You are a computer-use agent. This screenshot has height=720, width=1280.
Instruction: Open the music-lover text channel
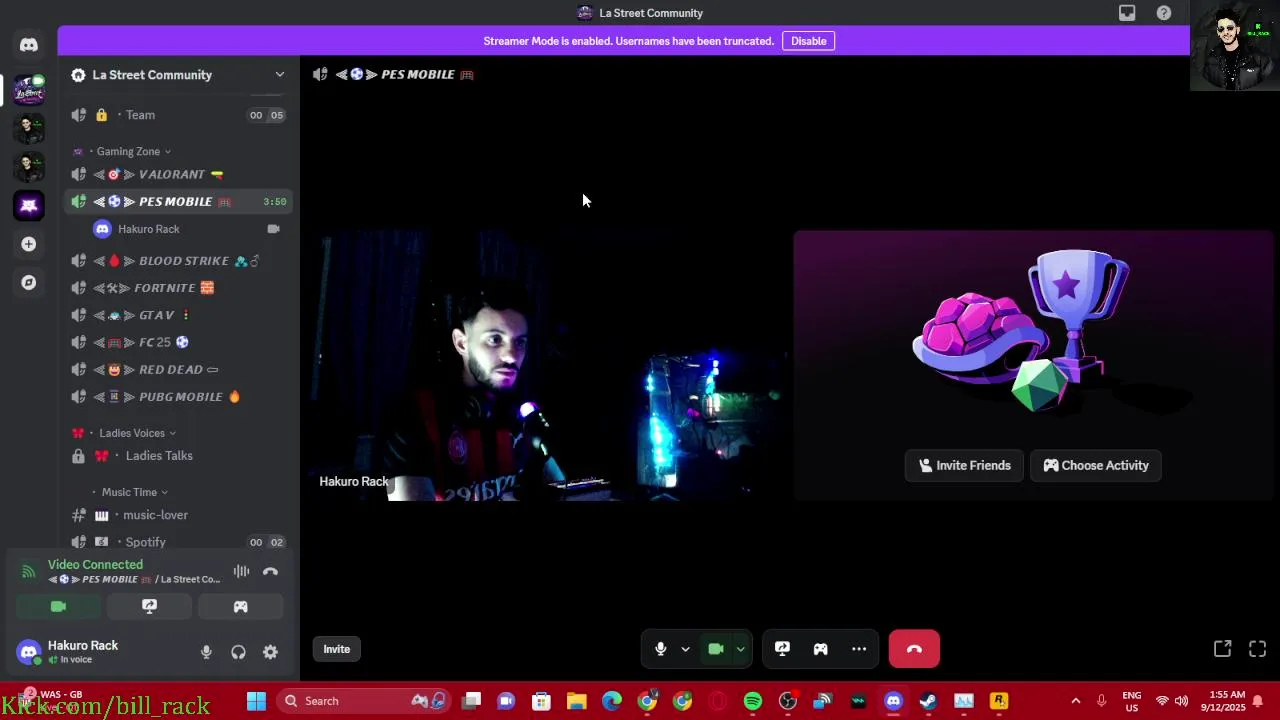178,515
